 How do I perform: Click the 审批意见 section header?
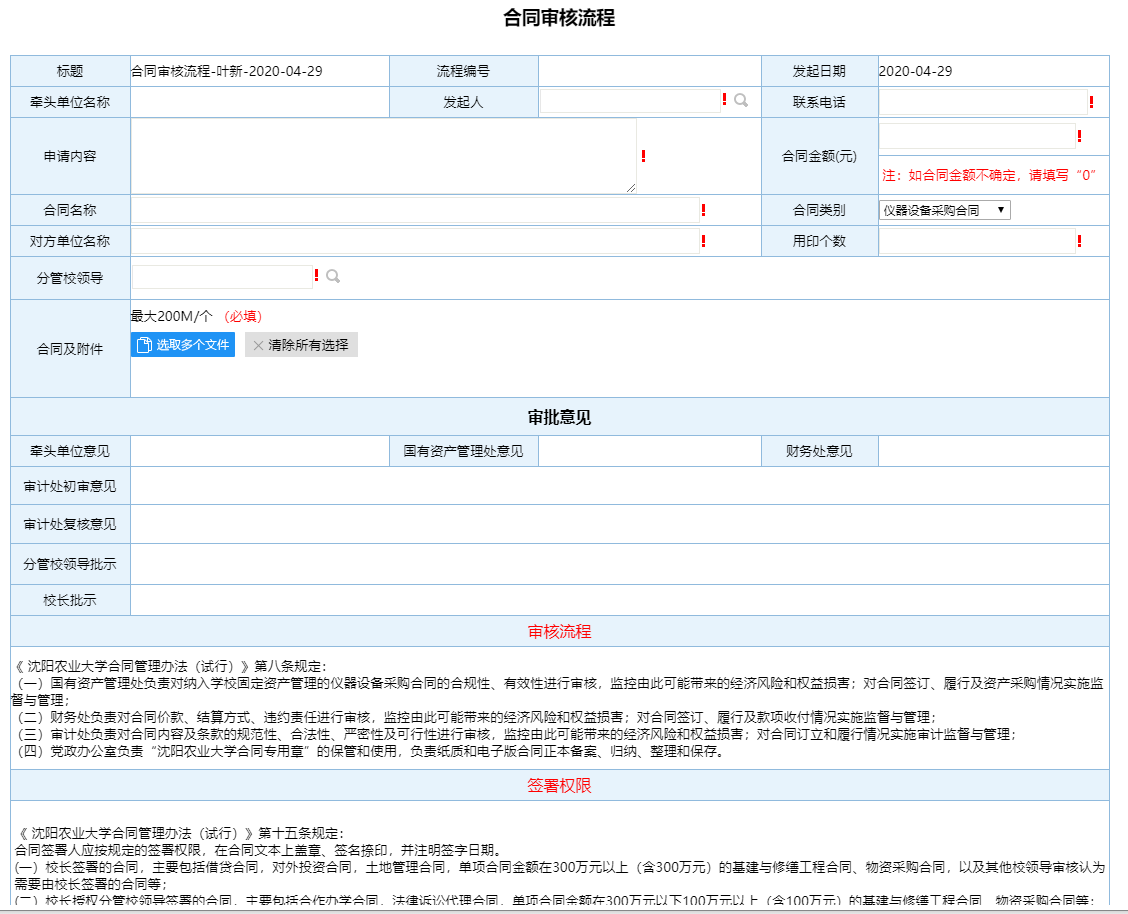[x=559, y=417]
